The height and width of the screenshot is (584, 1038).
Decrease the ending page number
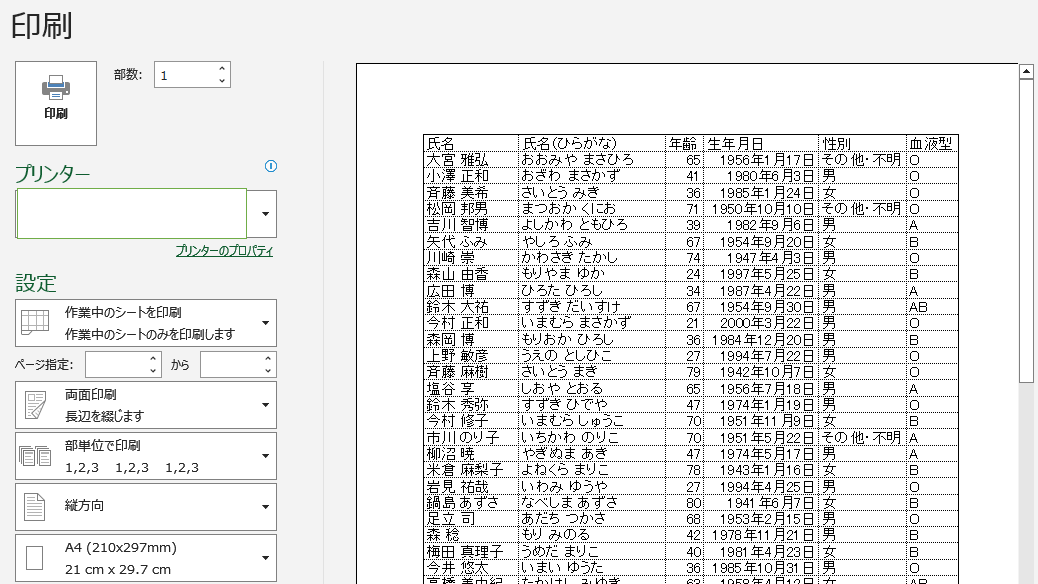tap(267, 370)
